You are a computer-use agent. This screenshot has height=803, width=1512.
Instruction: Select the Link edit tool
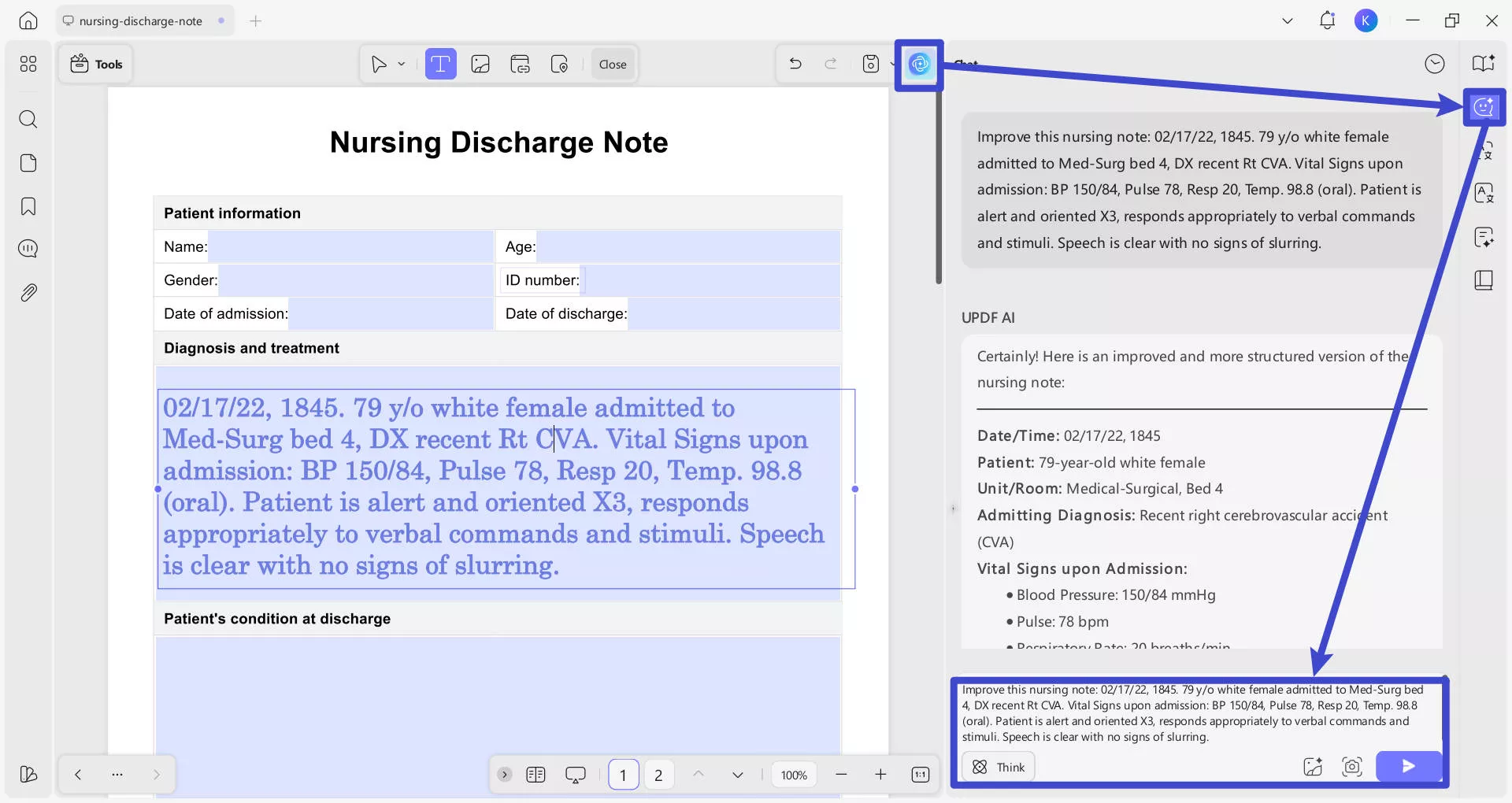coord(520,65)
